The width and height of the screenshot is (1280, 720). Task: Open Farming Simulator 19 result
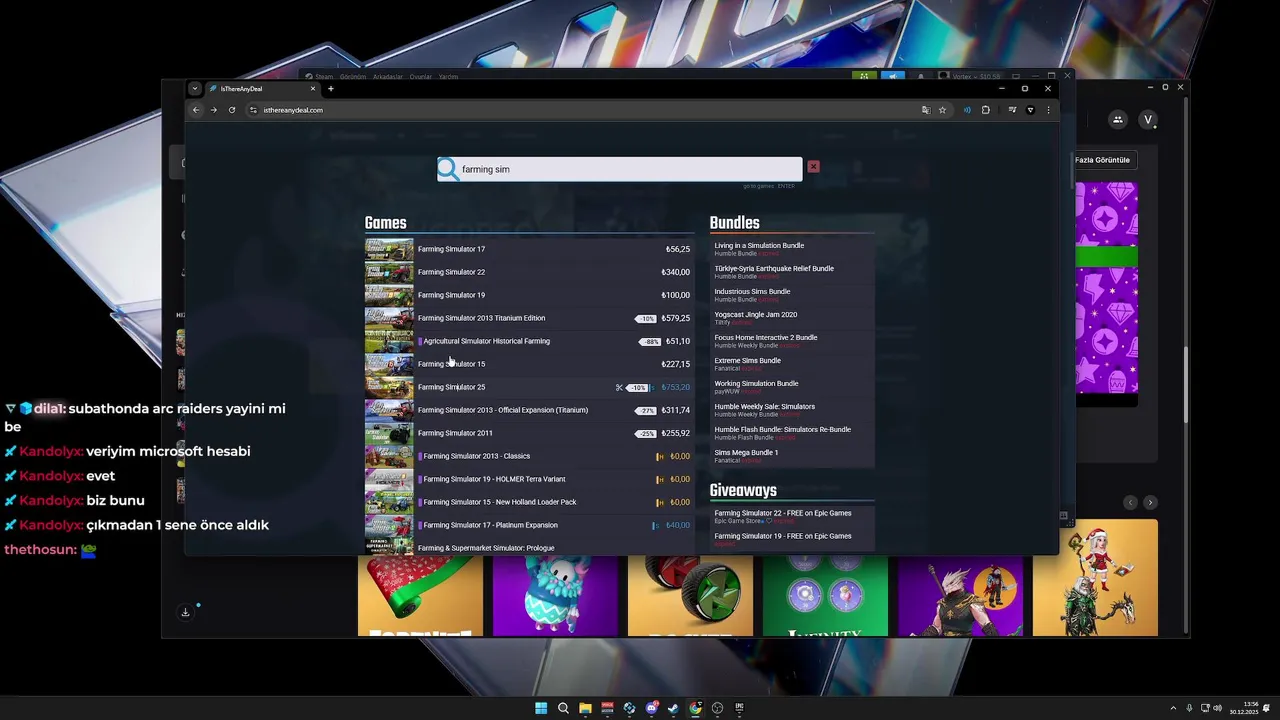529,295
